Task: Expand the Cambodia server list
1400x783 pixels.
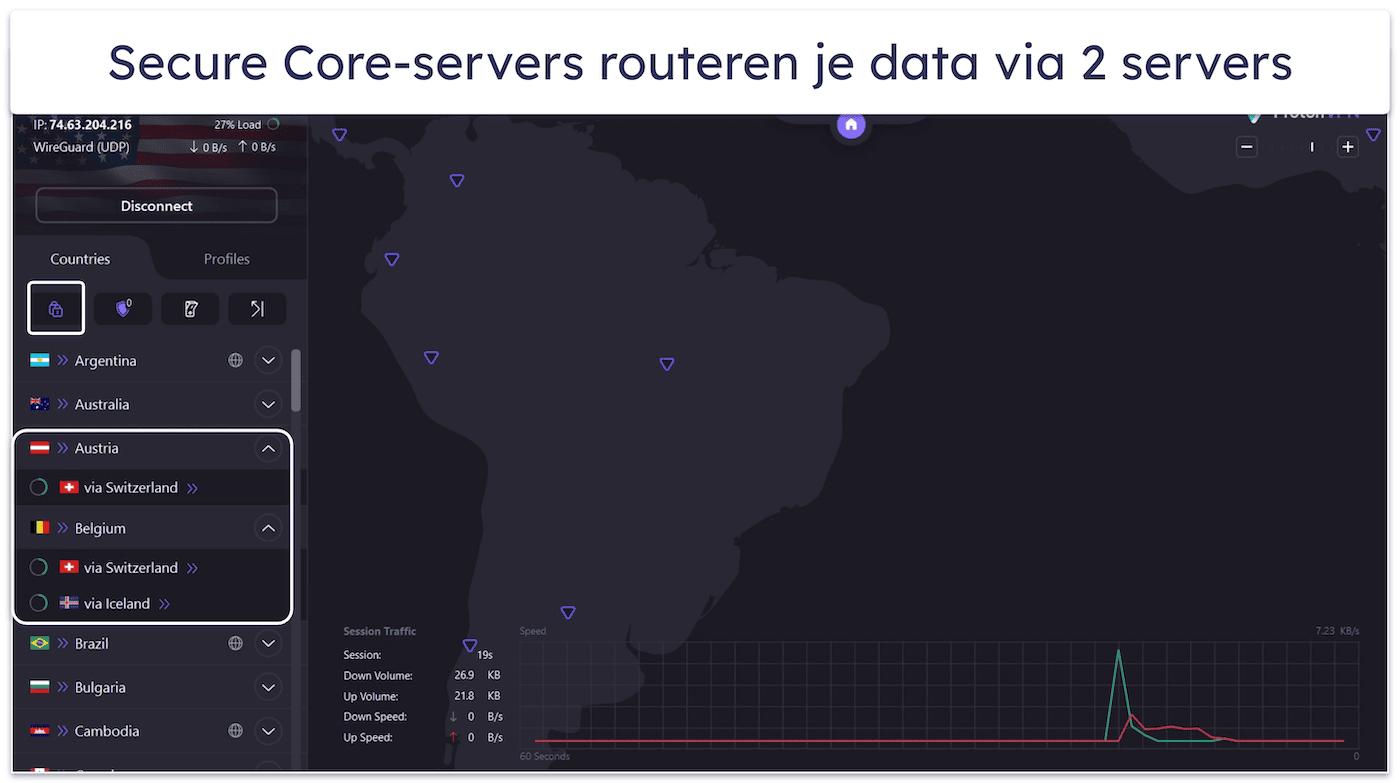Action: pos(268,731)
